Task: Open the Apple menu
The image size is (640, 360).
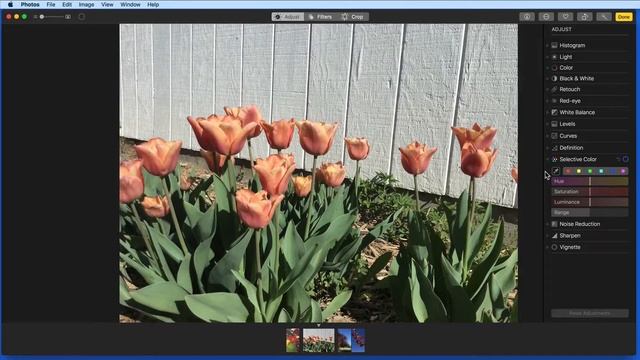Action: click(10, 4)
